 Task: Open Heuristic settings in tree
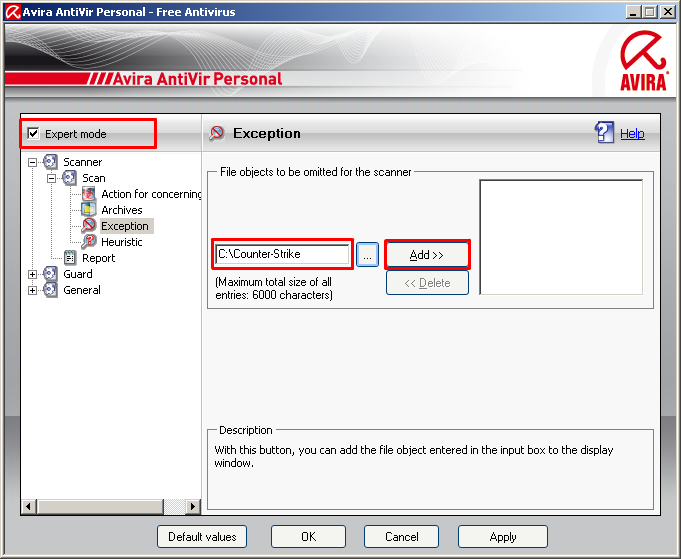point(122,242)
